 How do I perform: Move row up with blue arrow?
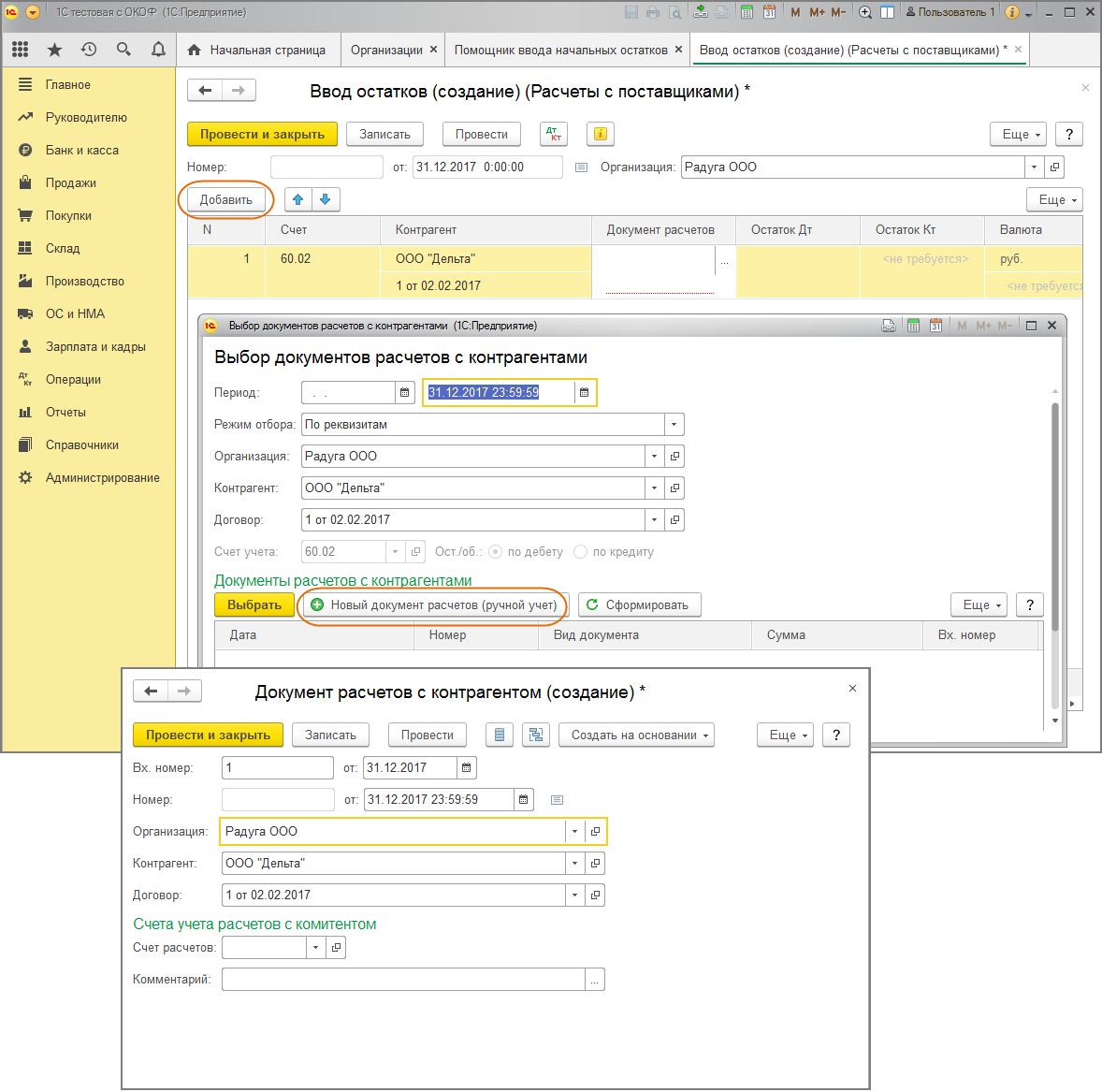[x=298, y=199]
